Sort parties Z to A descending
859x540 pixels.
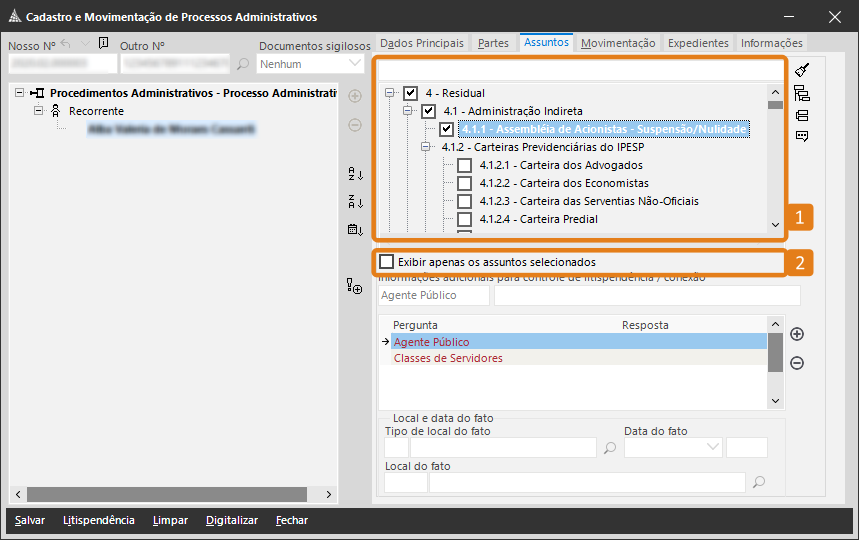coord(354,202)
